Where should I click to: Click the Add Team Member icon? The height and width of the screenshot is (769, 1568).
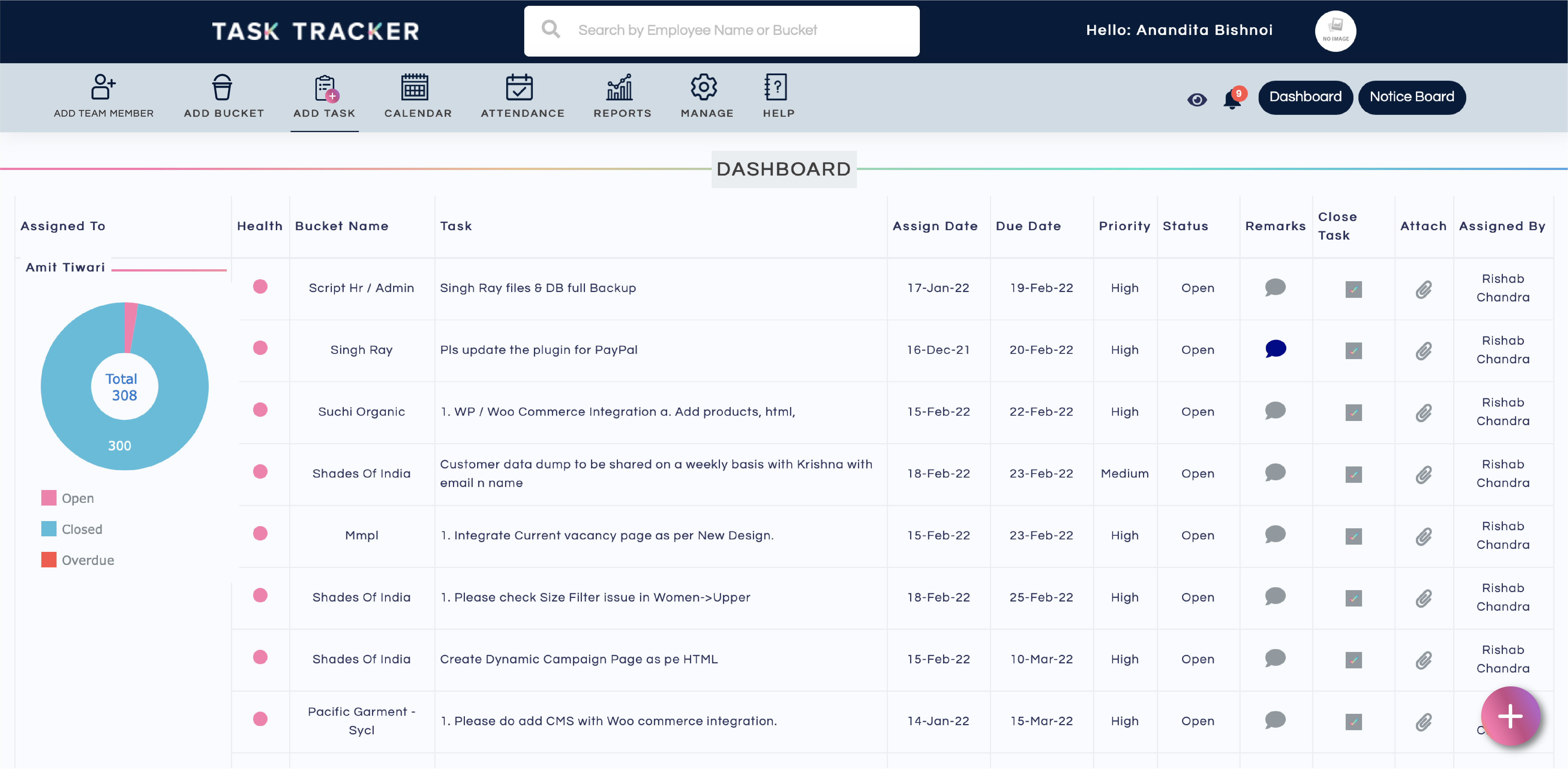(103, 87)
